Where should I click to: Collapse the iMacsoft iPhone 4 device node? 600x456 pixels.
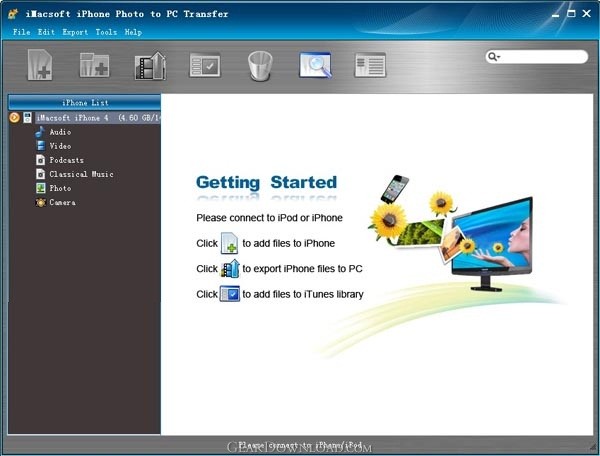(x=14, y=117)
